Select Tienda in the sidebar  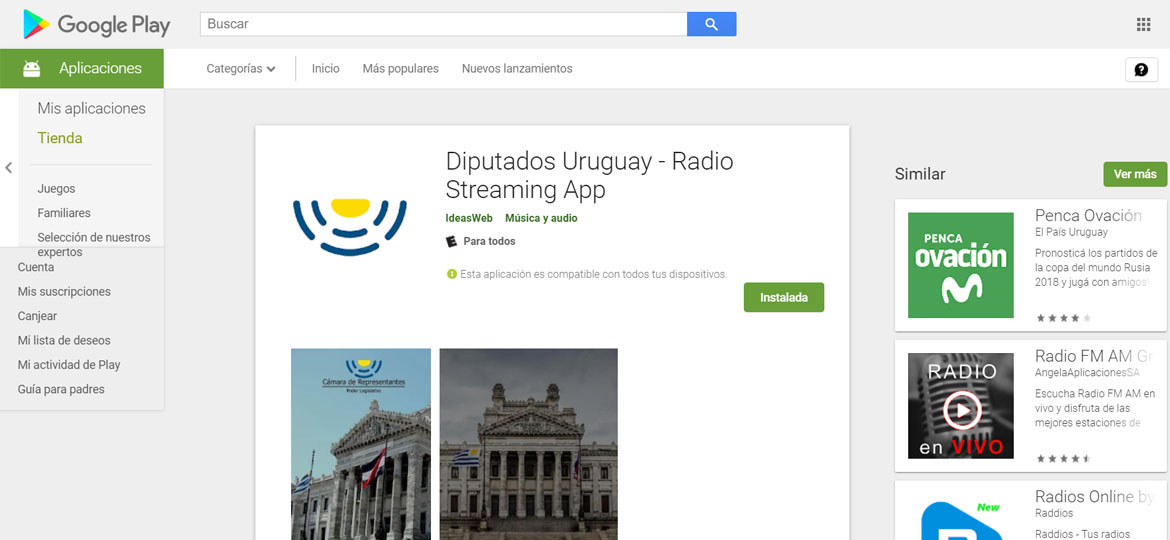60,138
